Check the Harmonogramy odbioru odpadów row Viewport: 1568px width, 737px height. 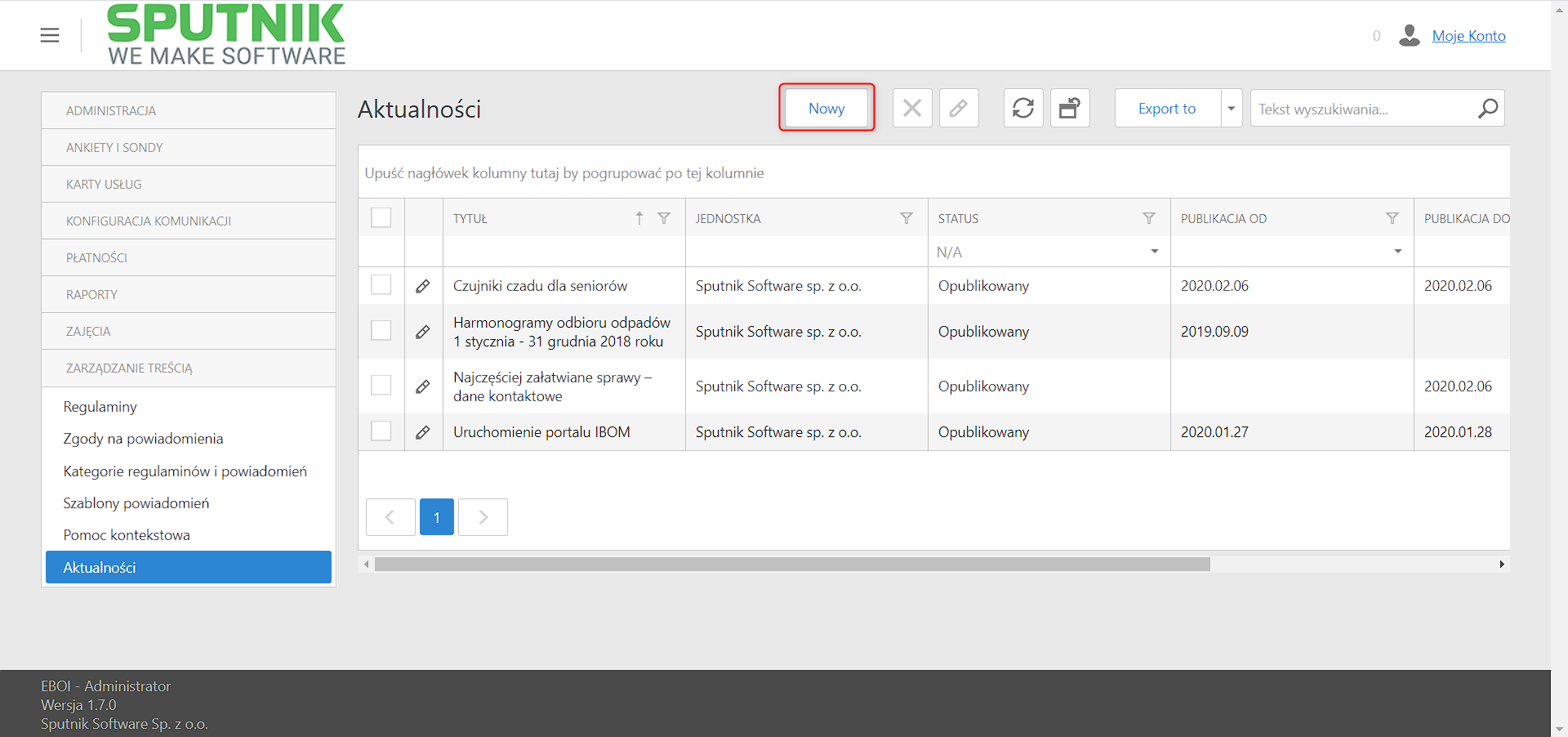[381, 330]
